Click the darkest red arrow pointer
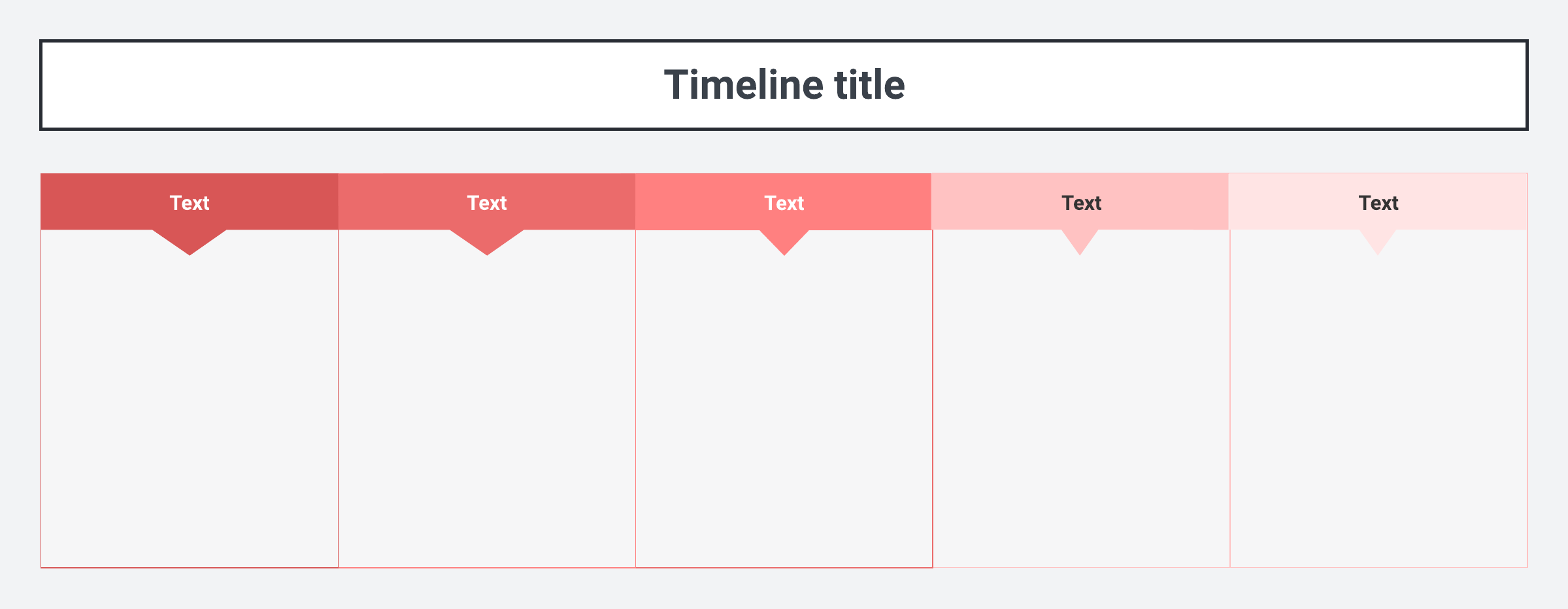The width and height of the screenshot is (1568, 609). tap(190, 241)
